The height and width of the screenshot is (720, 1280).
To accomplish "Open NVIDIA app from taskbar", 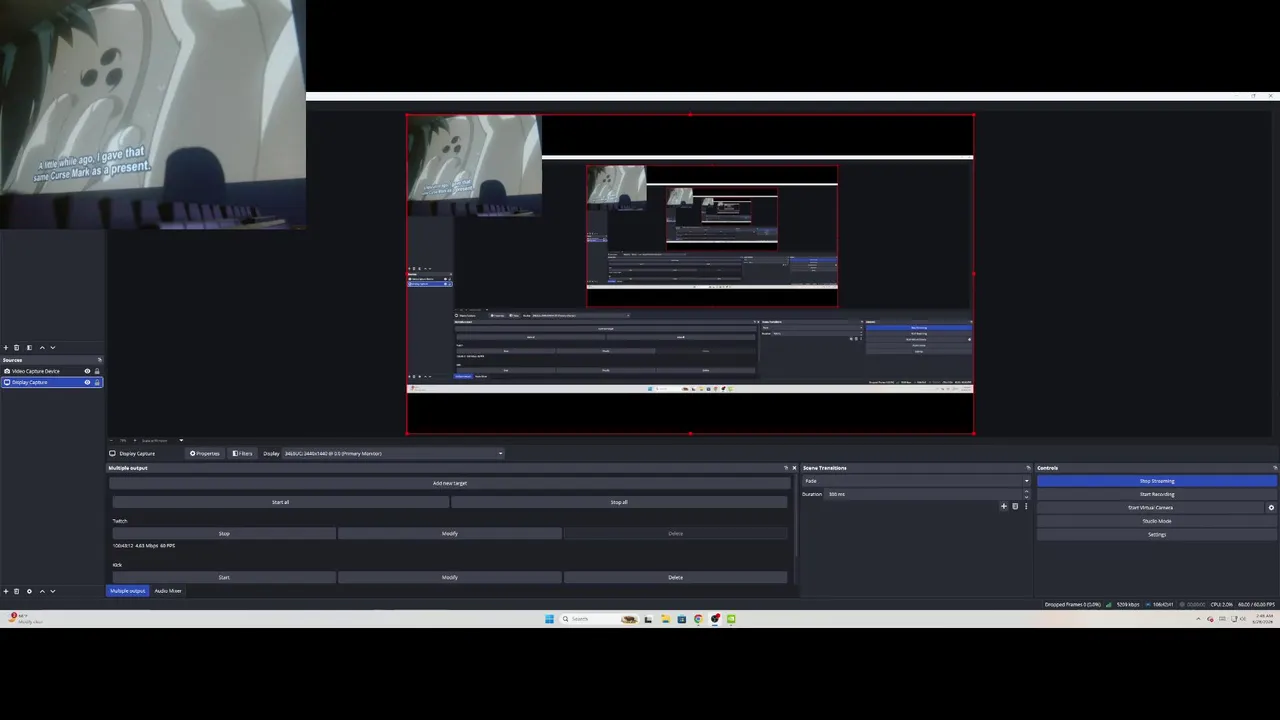I will (x=731, y=619).
